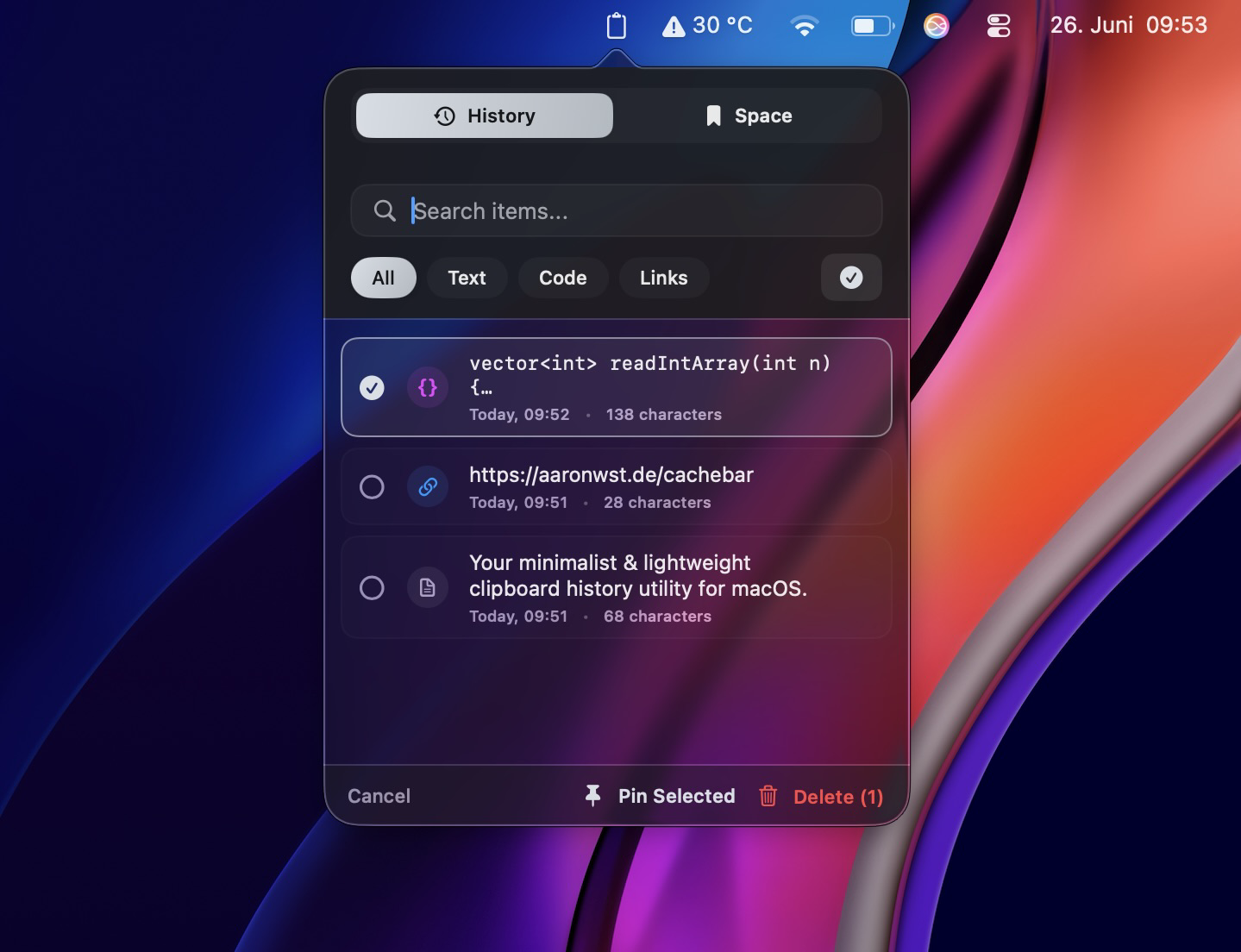The width and height of the screenshot is (1241, 952).
Task: Switch to the History tab
Action: [485, 116]
